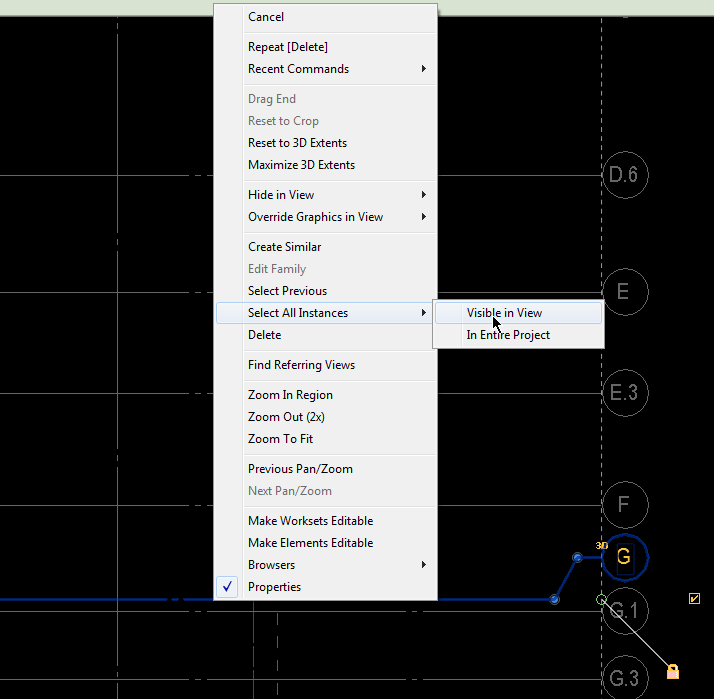Click Zoom To Fit in the menu
Viewport: 714px width, 699px height.
coord(280,439)
